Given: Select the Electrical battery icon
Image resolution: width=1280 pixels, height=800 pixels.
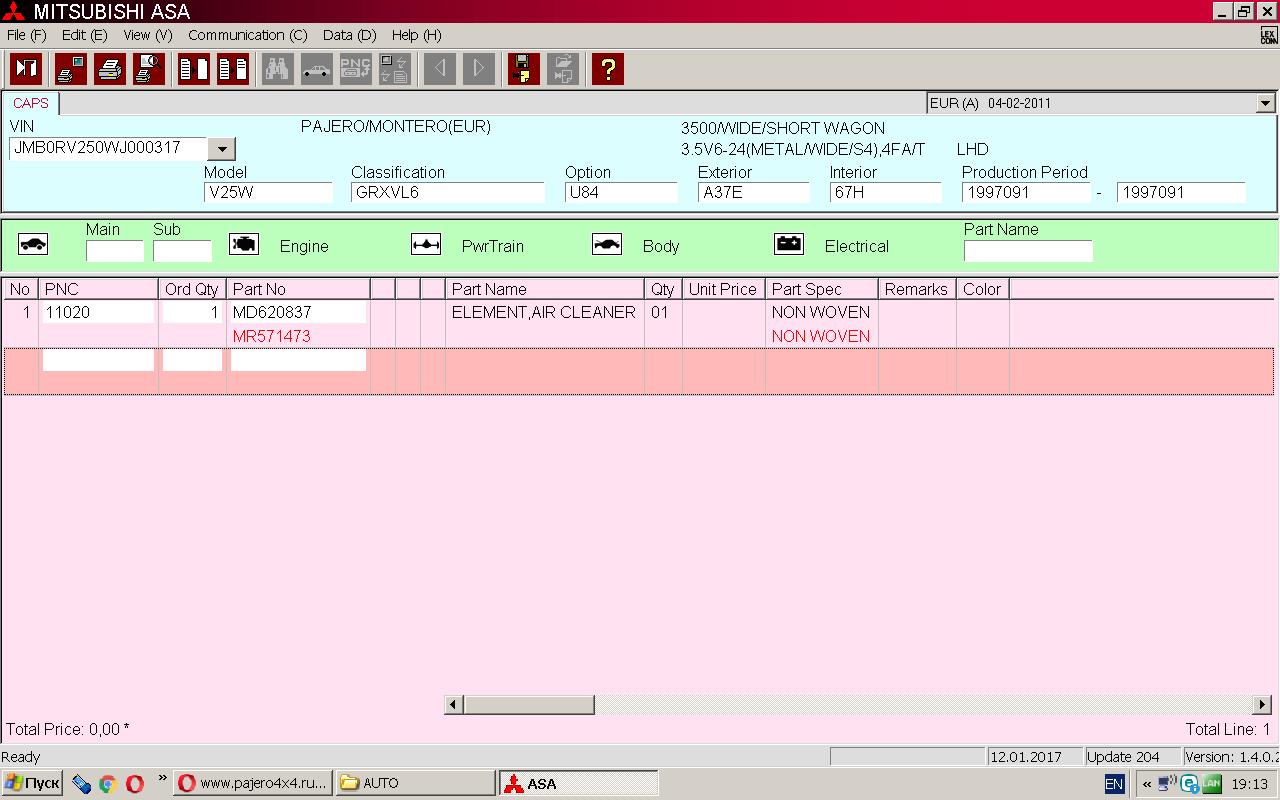Looking at the screenshot, I should tap(789, 245).
